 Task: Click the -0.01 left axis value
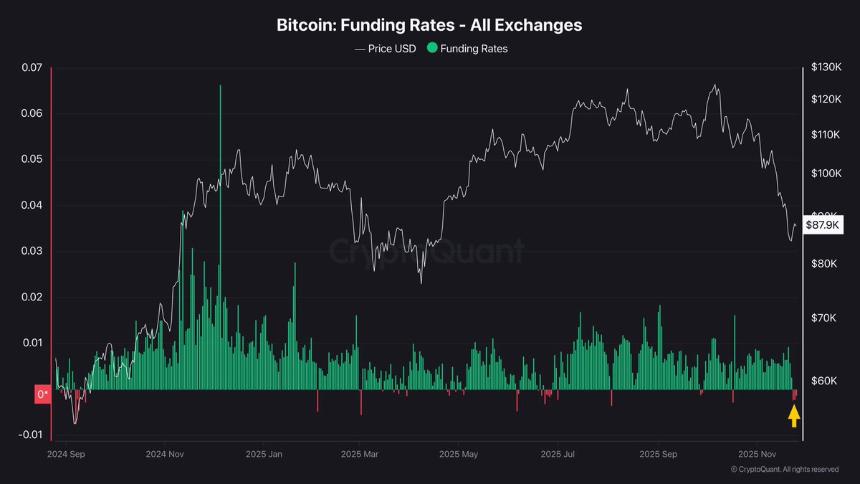click(x=32, y=434)
